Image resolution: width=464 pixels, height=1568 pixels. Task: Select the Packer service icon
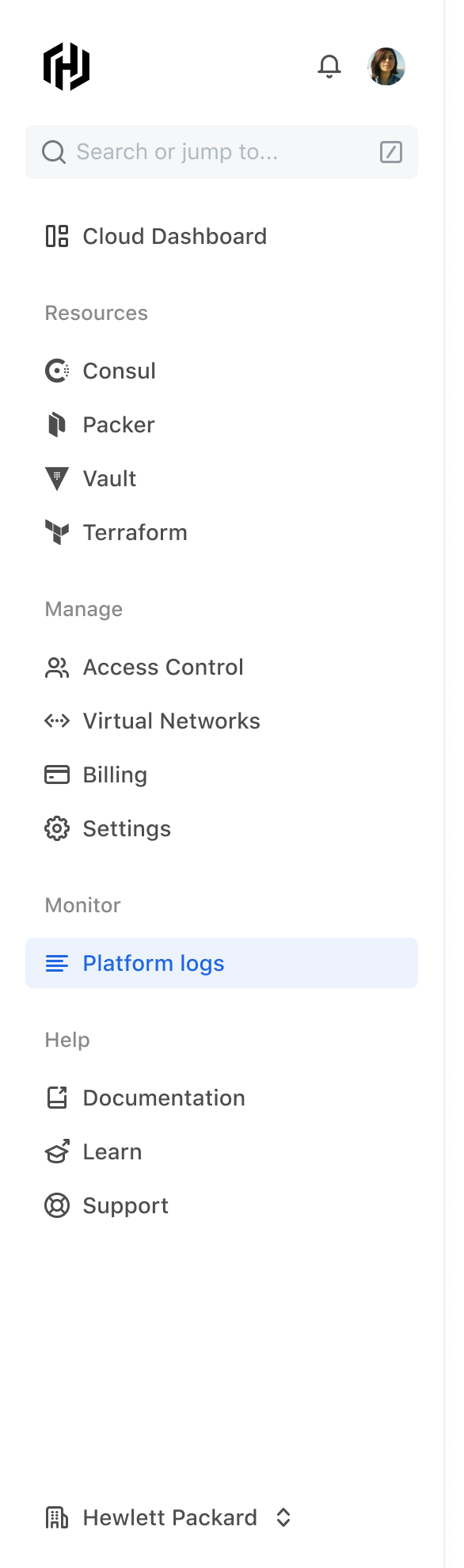coord(56,424)
